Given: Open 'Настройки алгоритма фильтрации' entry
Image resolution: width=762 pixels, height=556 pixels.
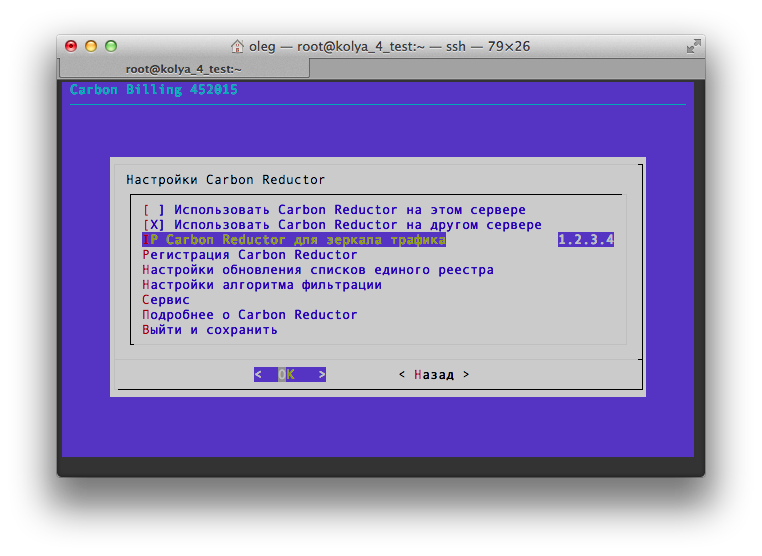Looking at the screenshot, I should coord(262,285).
